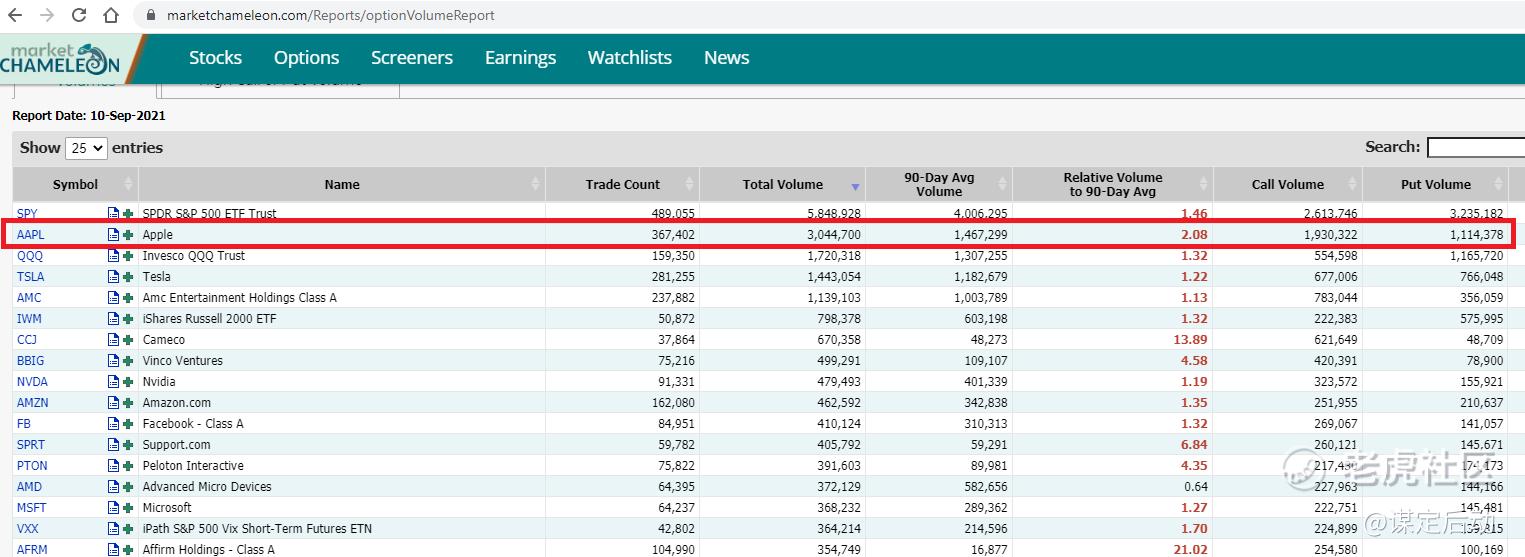The image size is (1525, 557).
Task: Sort by 90-Day Avg Volume column
Action: coord(939,184)
